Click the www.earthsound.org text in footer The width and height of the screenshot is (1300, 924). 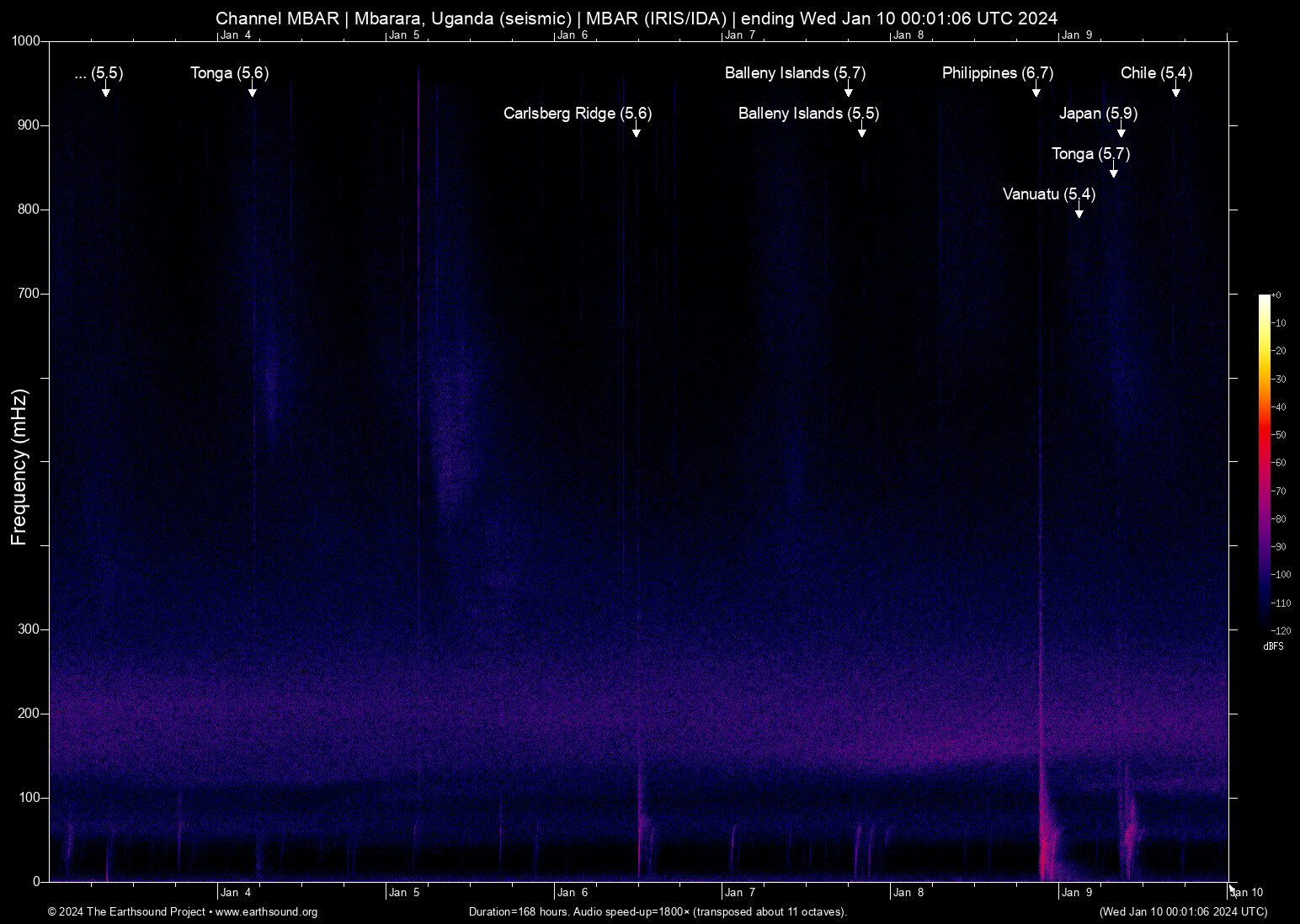(x=266, y=912)
